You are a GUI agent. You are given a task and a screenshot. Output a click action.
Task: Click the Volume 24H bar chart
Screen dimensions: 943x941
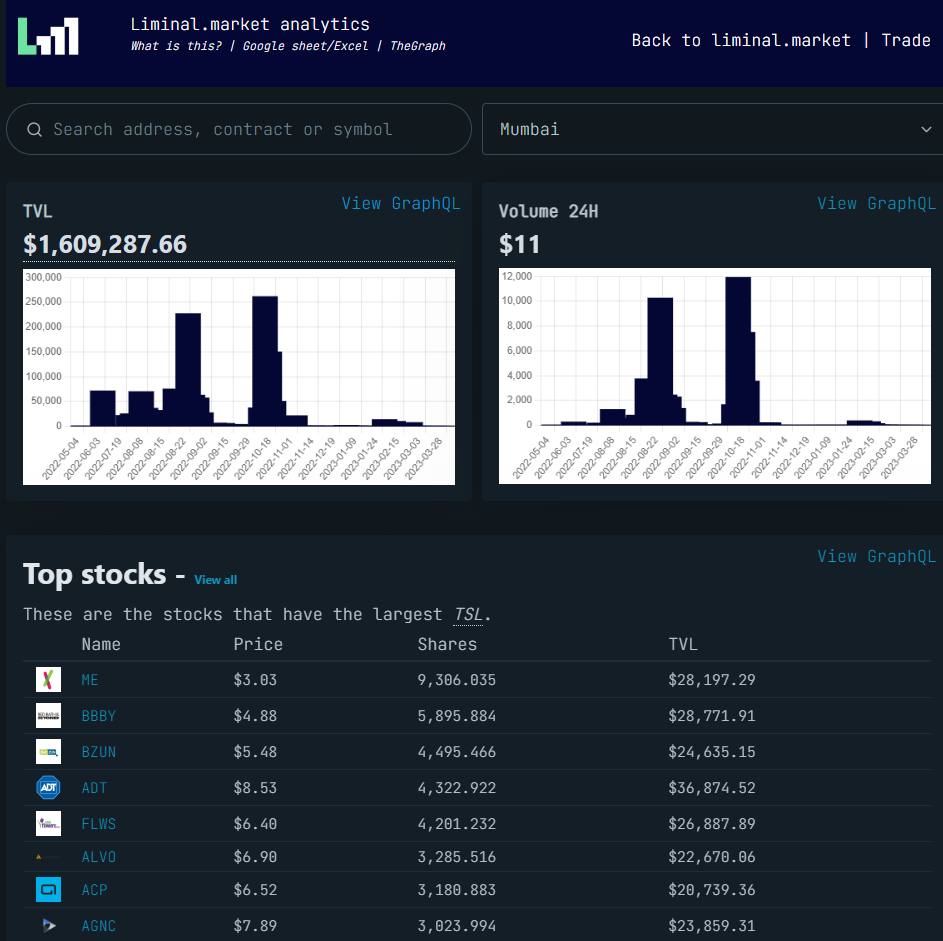click(714, 376)
